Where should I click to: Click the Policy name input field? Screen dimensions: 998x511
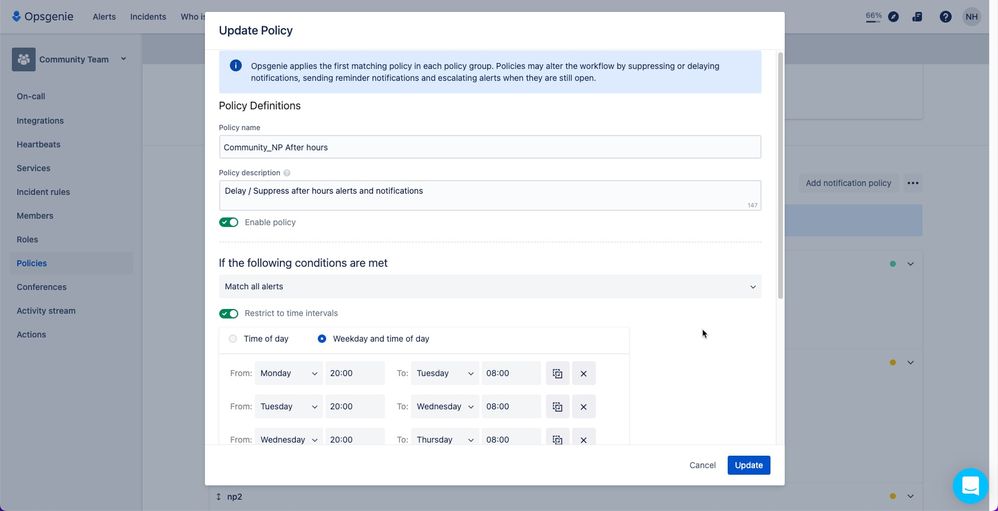490,147
